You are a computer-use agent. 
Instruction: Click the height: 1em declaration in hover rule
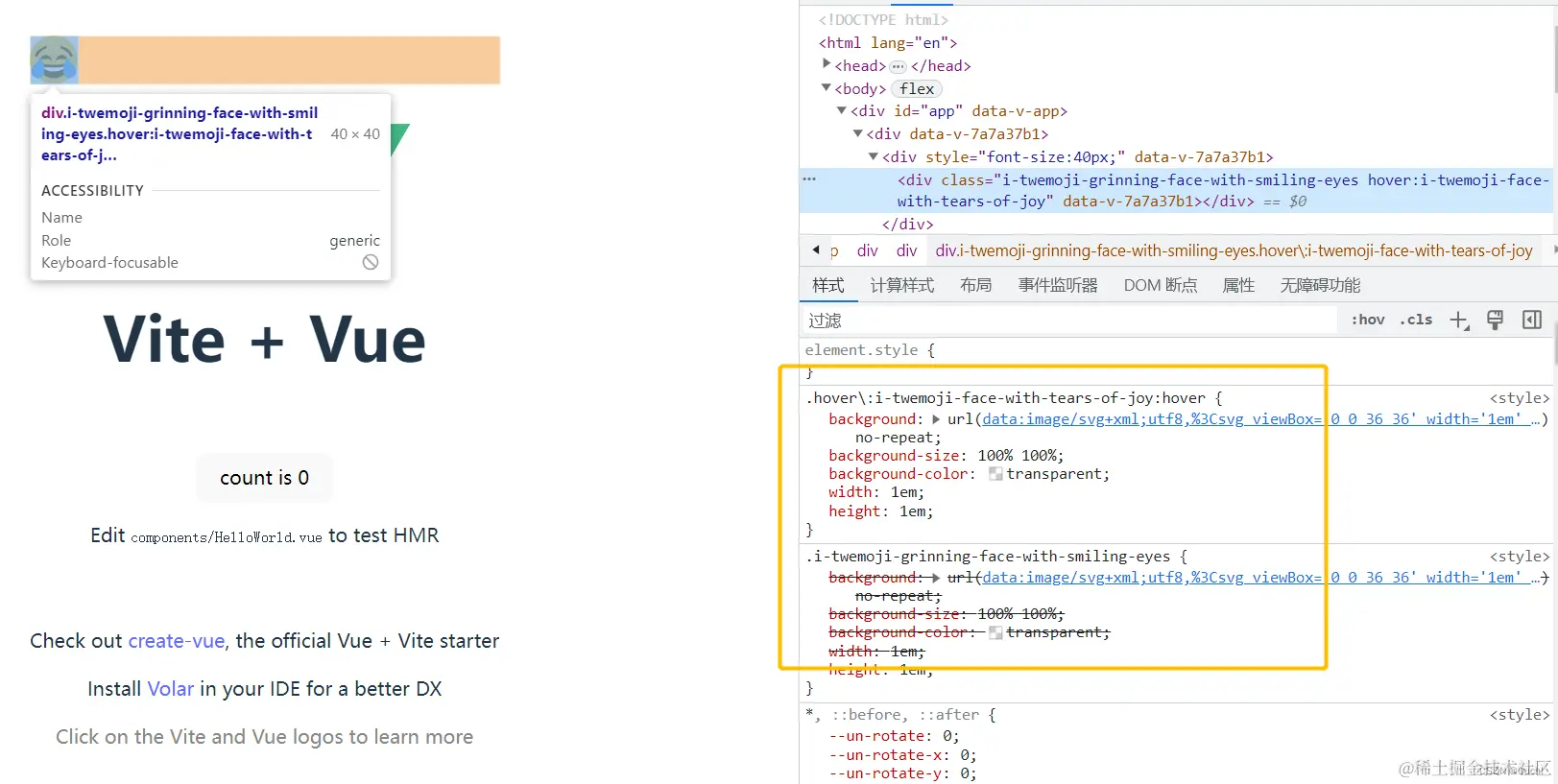point(880,511)
